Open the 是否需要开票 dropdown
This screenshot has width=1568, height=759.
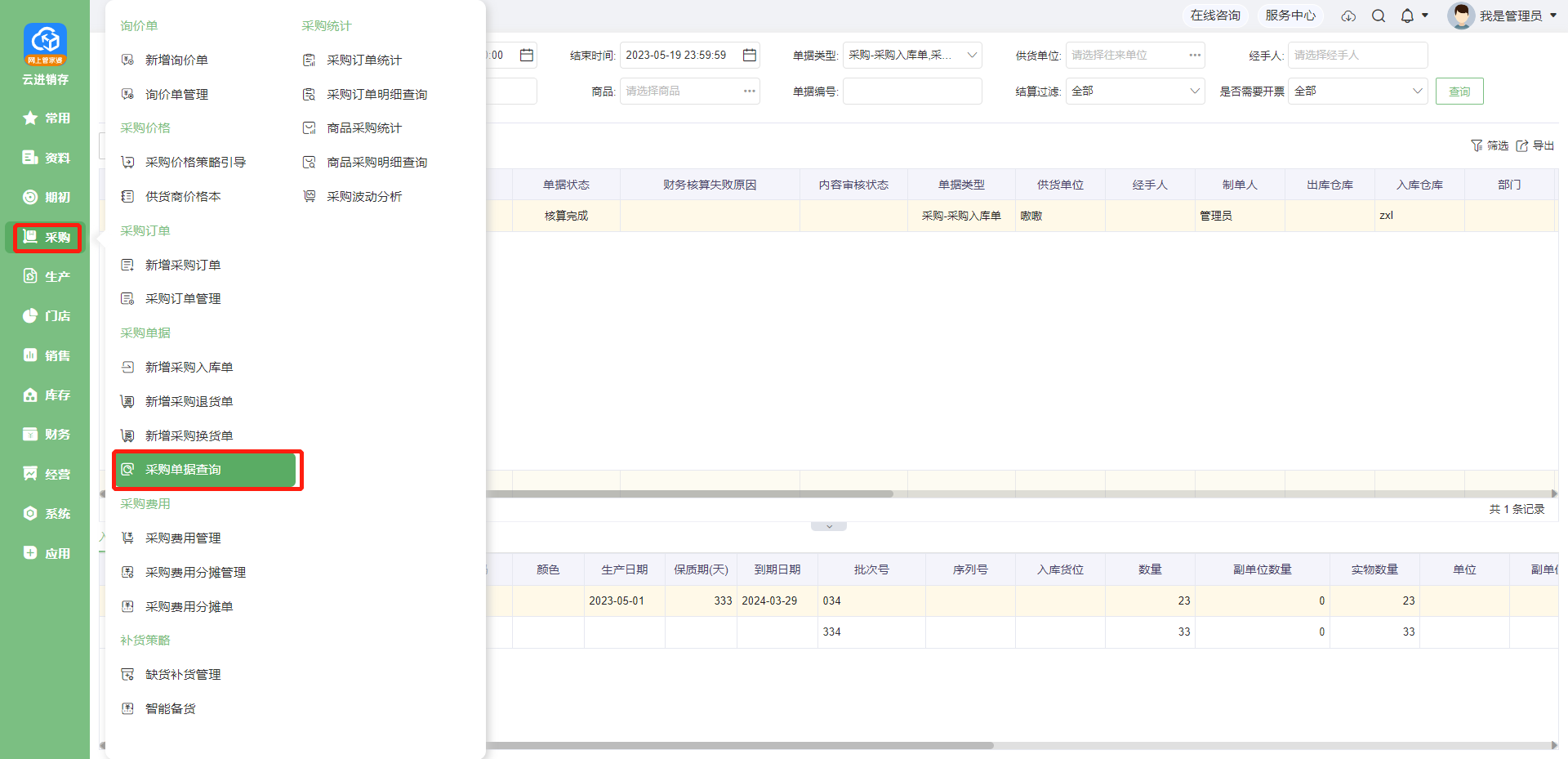1357,91
